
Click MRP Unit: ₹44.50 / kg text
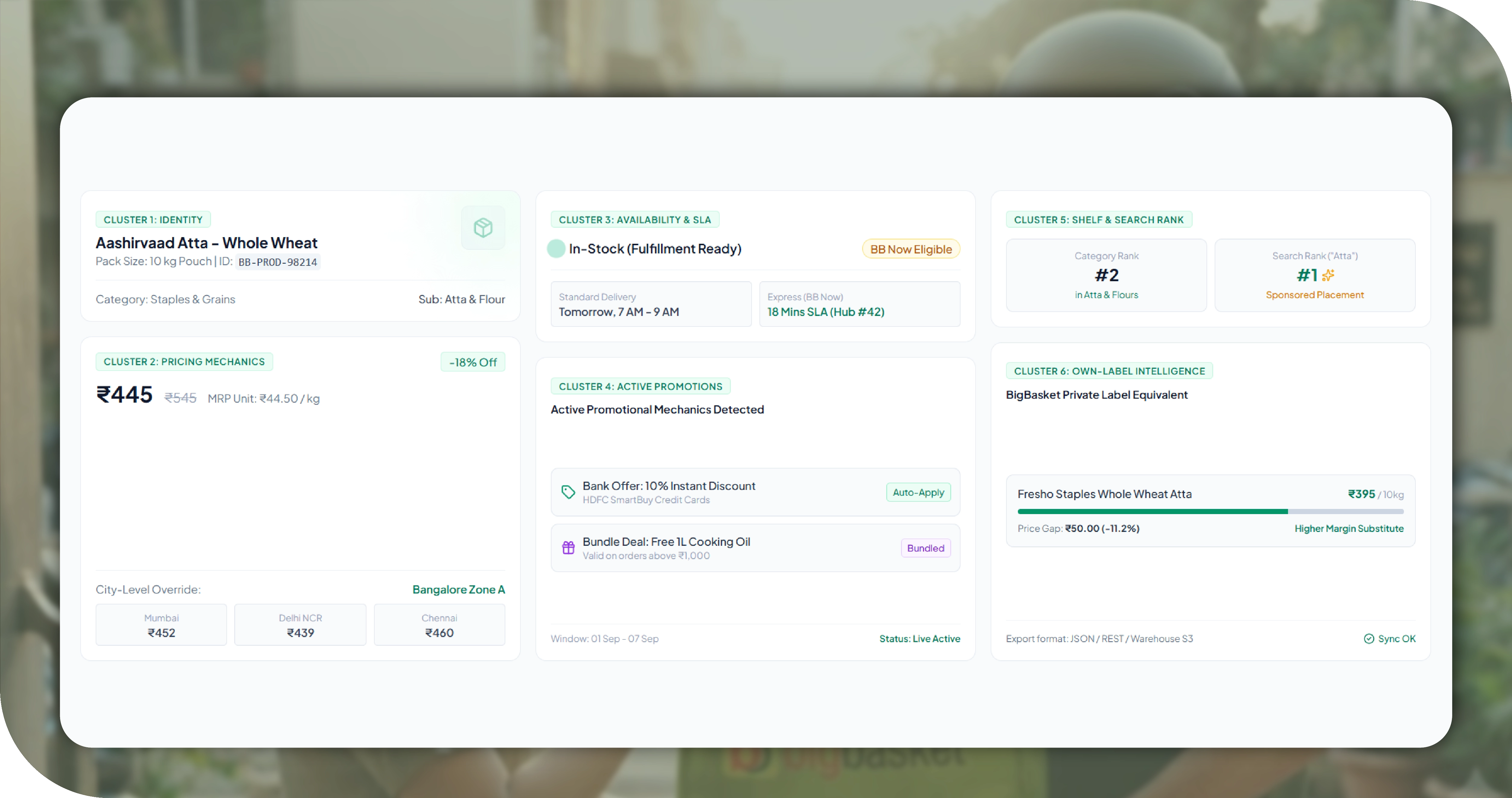coord(264,399)
